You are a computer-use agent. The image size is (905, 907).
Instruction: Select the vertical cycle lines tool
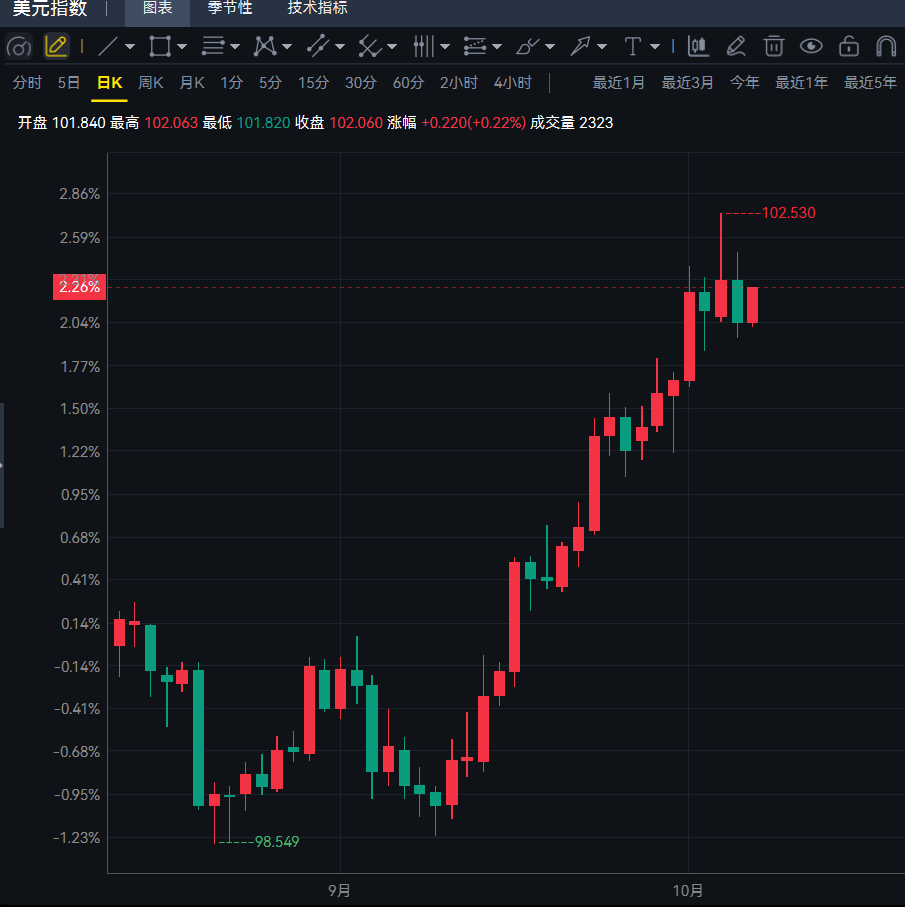coord(423,46)
